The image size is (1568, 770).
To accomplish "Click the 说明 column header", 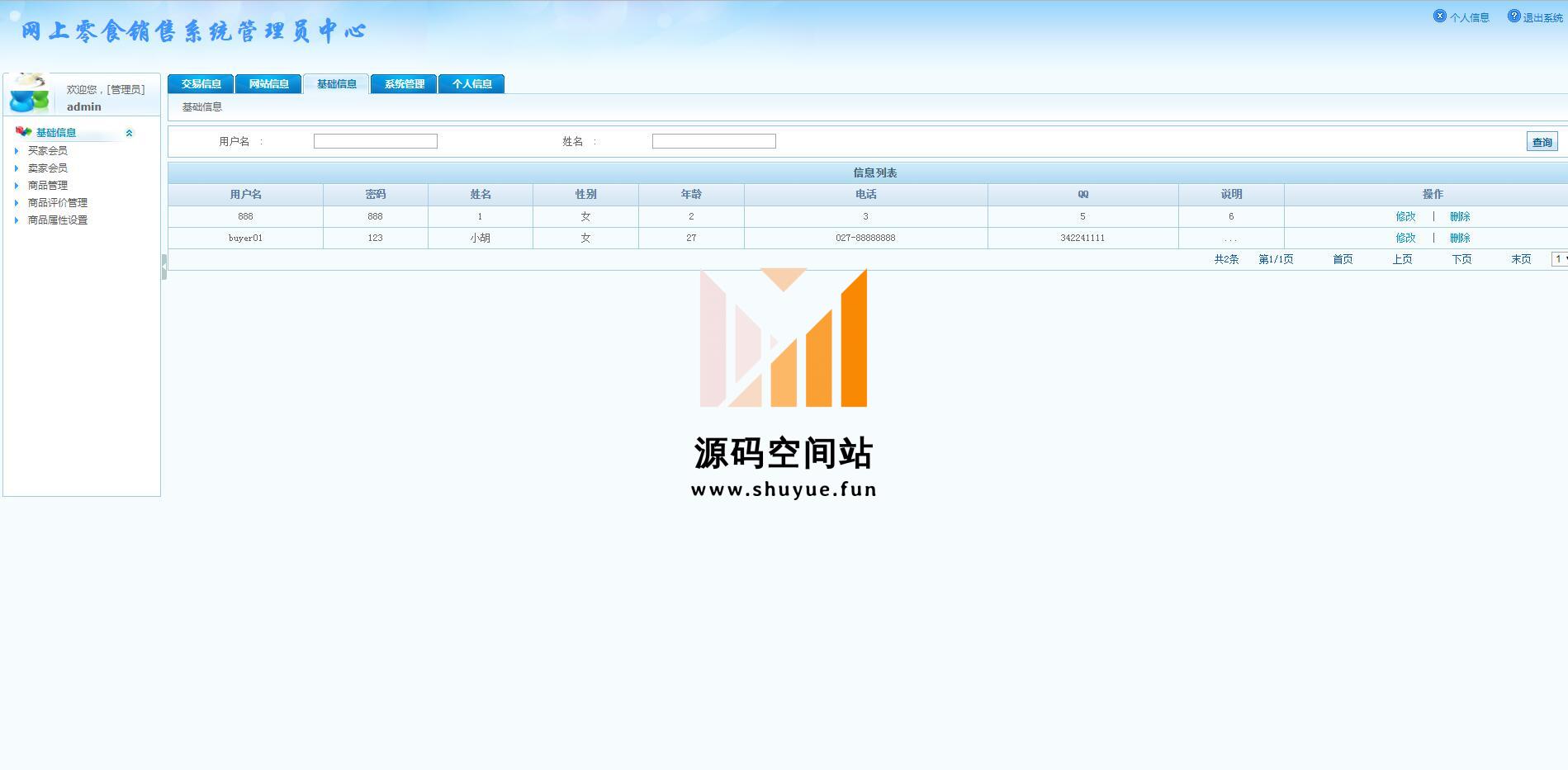I will (x=1231, y=195).
